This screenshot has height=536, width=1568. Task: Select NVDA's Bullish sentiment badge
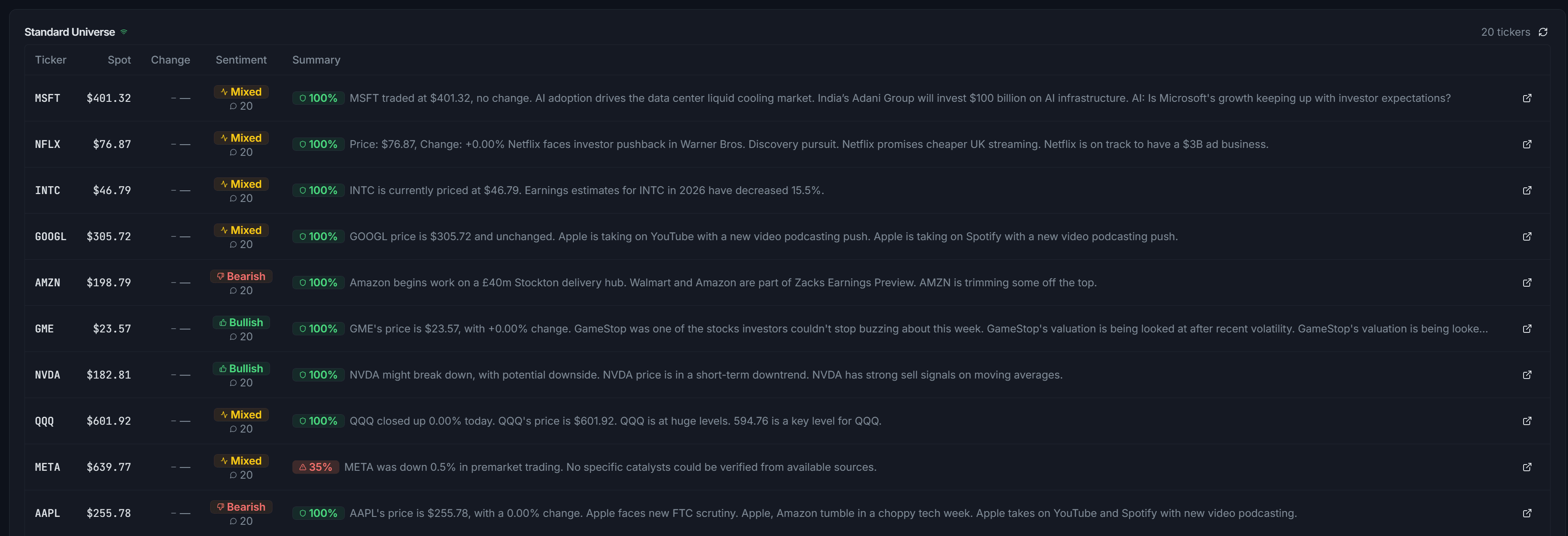pos(241,369)
